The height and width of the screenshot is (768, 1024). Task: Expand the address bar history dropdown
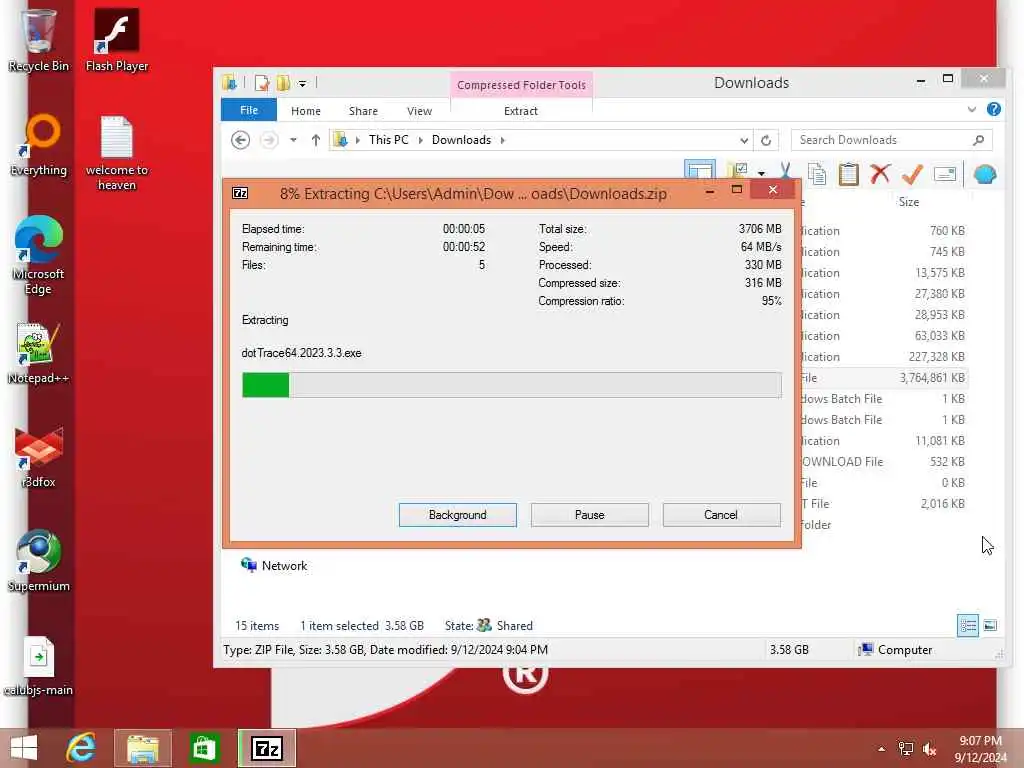(744, 140)
